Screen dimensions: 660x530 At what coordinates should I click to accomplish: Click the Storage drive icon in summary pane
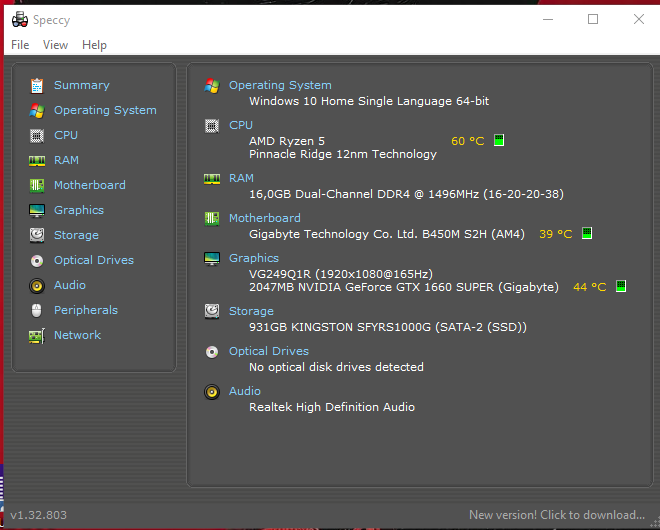tap(212, 312)
